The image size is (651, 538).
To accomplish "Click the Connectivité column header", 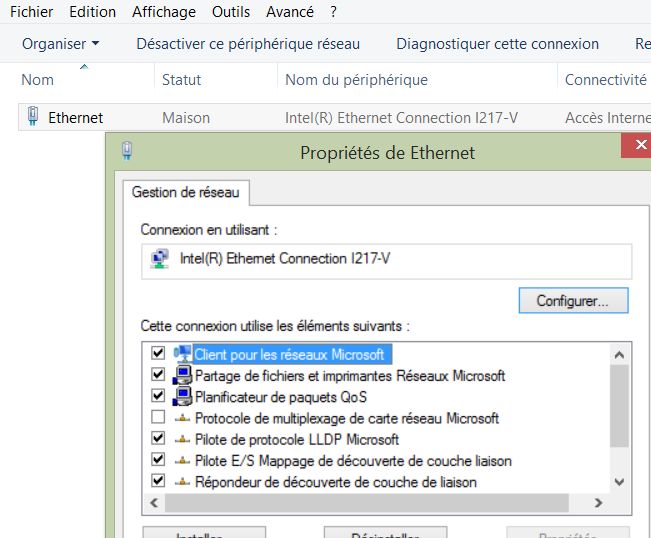I will [x=605, y=79].
